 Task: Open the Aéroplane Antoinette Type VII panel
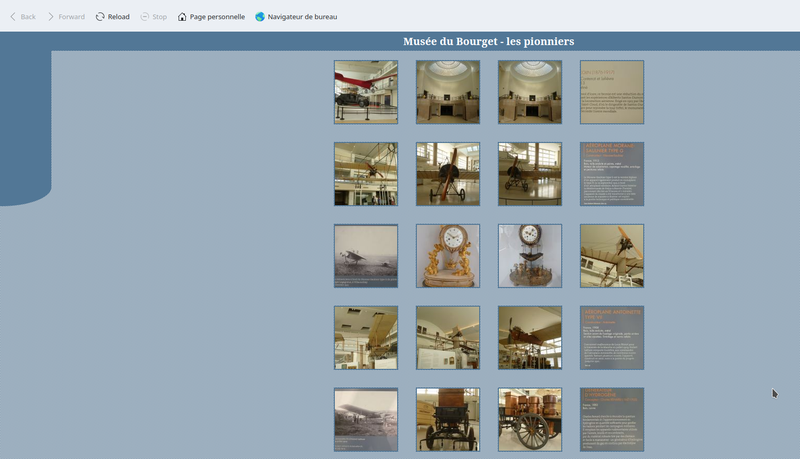click(612, 338)
